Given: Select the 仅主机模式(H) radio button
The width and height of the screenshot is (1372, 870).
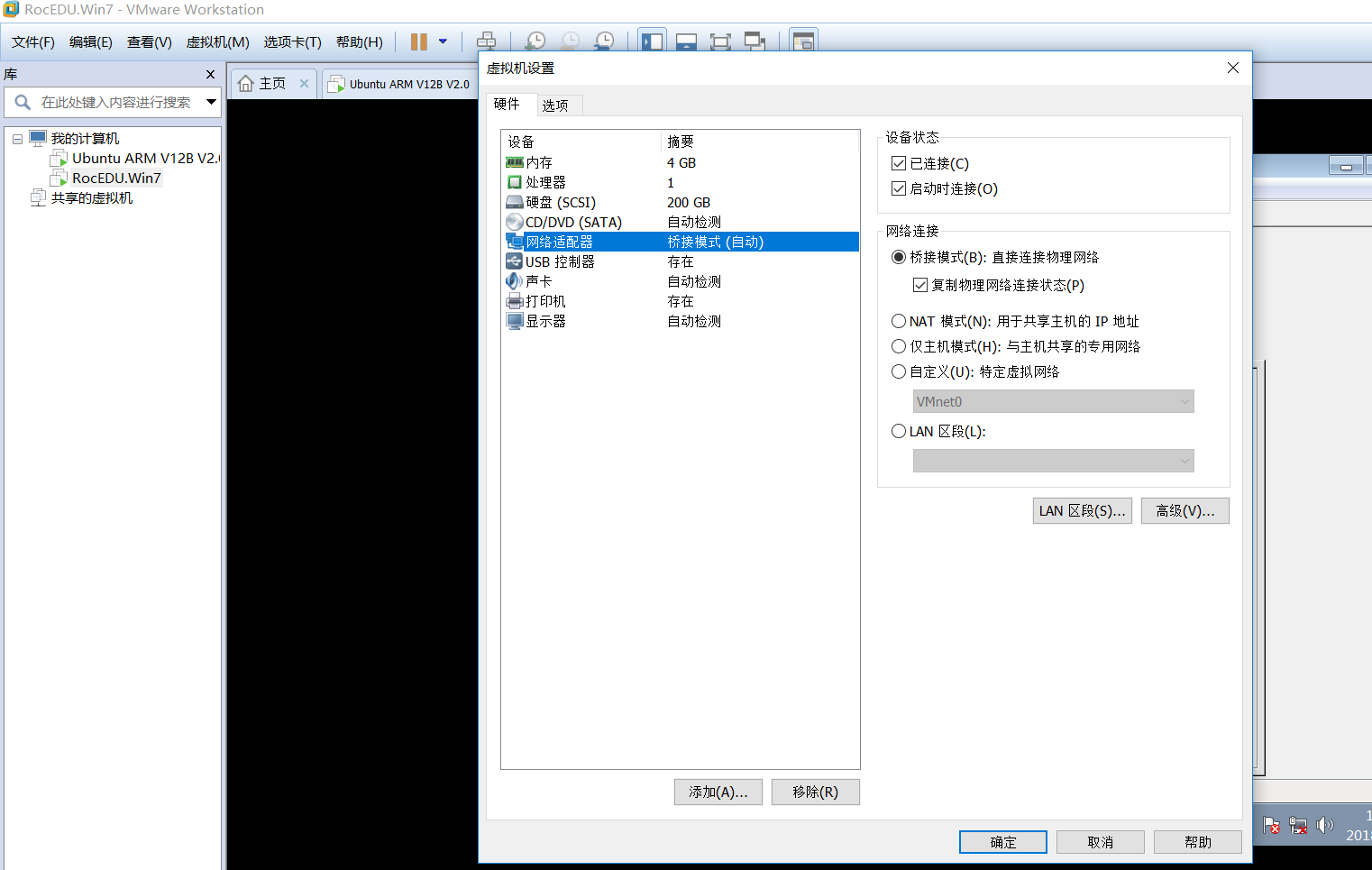Looking at the screenshot, I should click(899, 346).
